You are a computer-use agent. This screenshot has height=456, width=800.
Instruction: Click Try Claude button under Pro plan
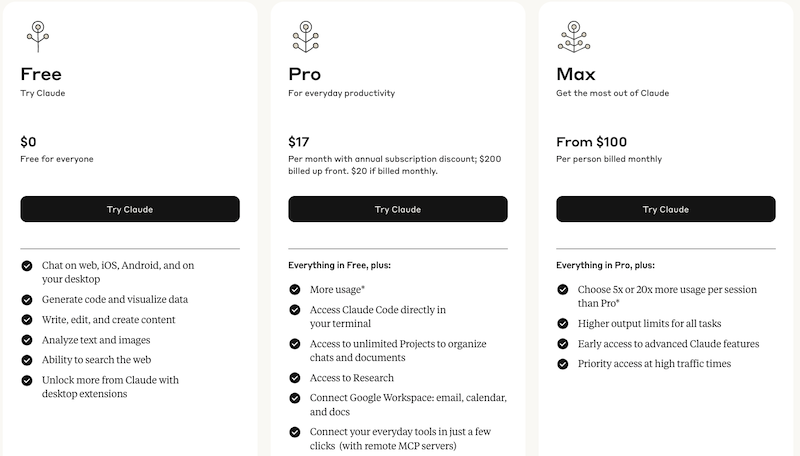398,209
